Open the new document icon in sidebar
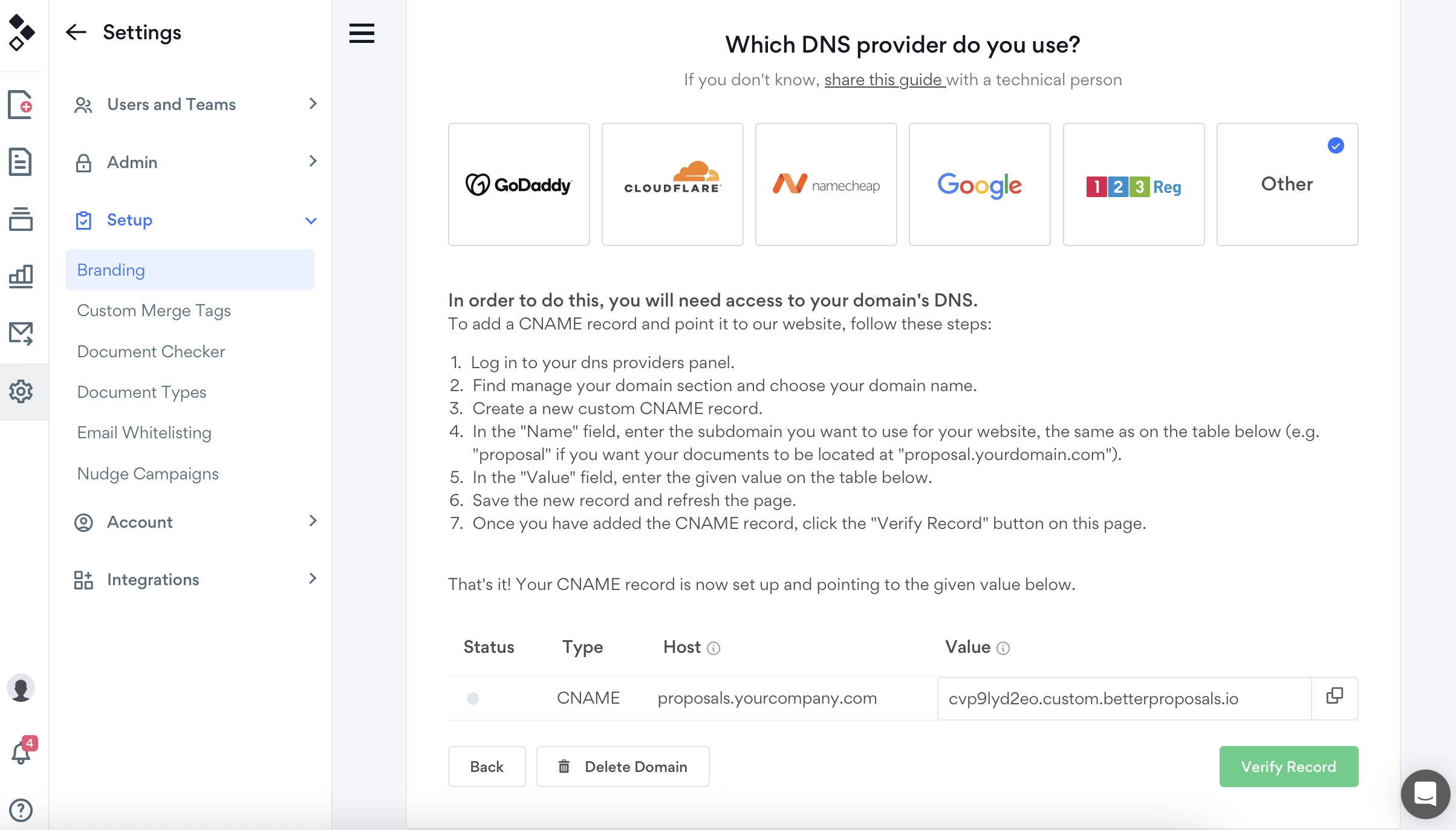The width and height of the screenshot is (1456, 830). coord(21,105)
